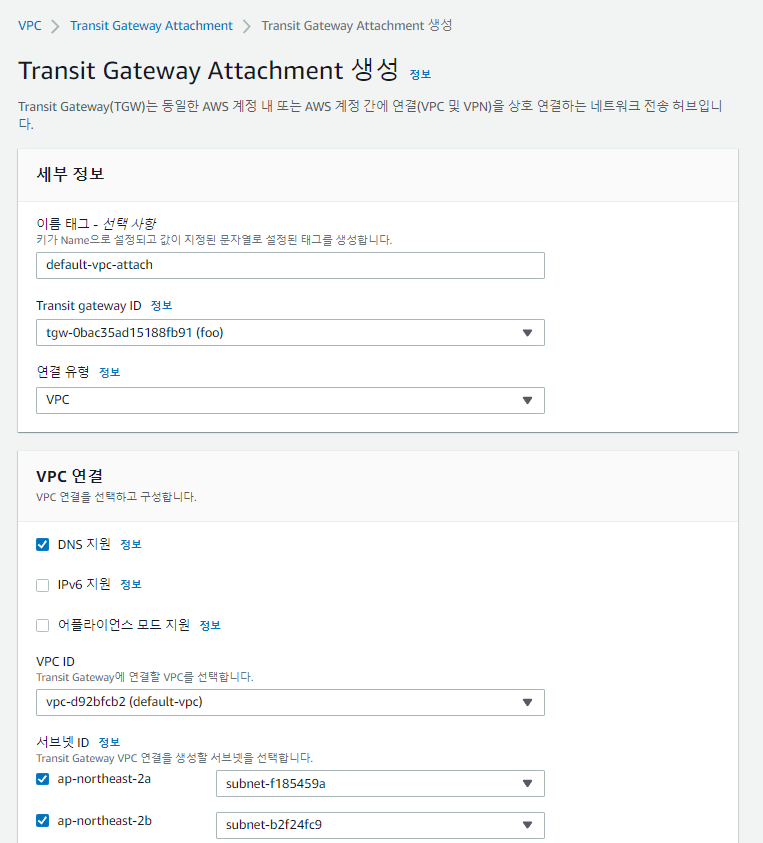Open the subnet-b2f24fc9 dropdown
This screenshot has width=763, height=843.
click(380, 825)
